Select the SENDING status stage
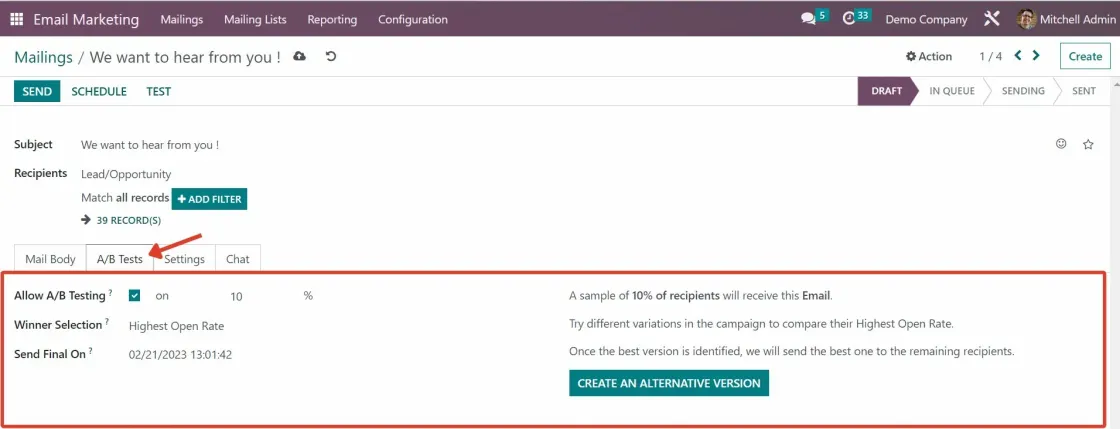Image resolution: width=1120 pixels, height=429 pixels. tap(1022, 91)
